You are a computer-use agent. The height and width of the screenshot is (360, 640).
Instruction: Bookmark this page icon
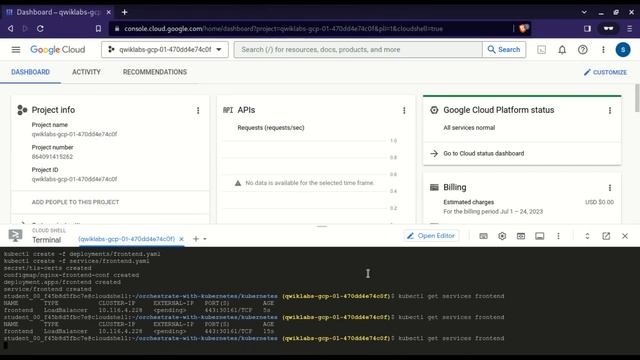point(98,29)
